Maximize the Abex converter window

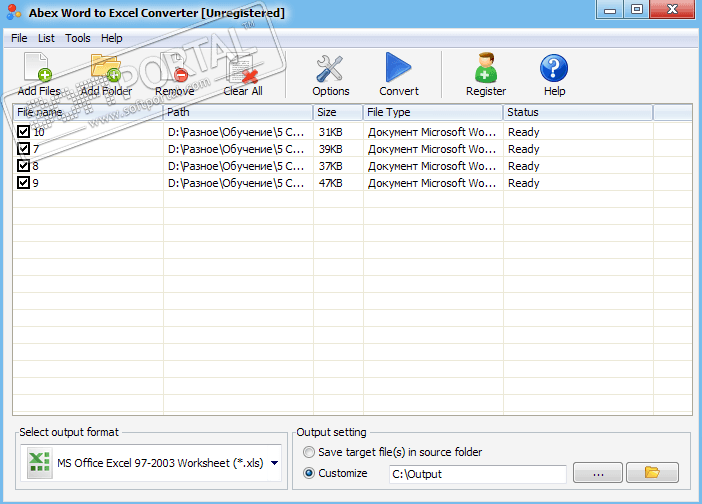(637, 10)
